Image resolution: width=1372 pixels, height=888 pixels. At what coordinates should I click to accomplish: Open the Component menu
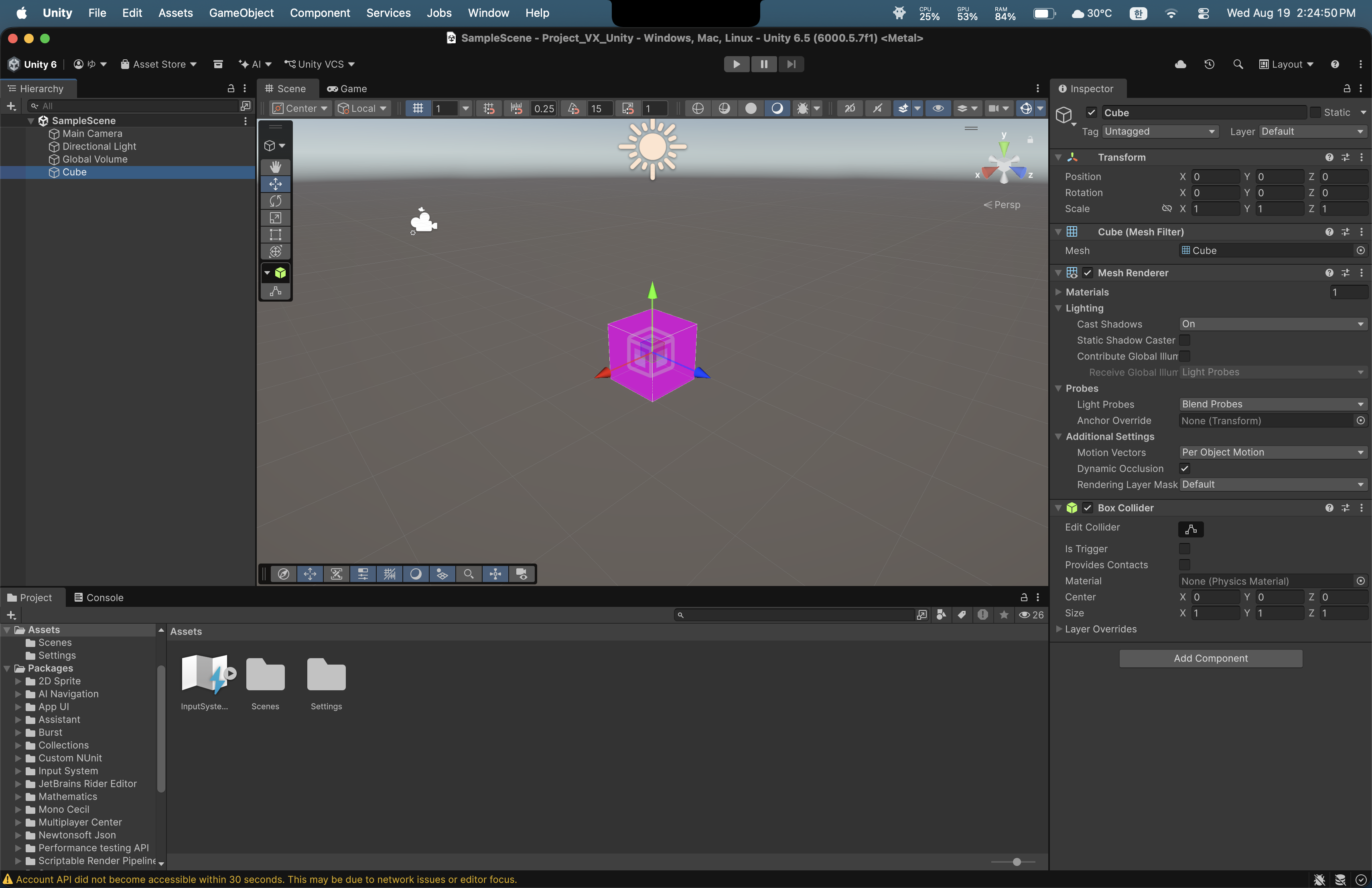[320, 13]
